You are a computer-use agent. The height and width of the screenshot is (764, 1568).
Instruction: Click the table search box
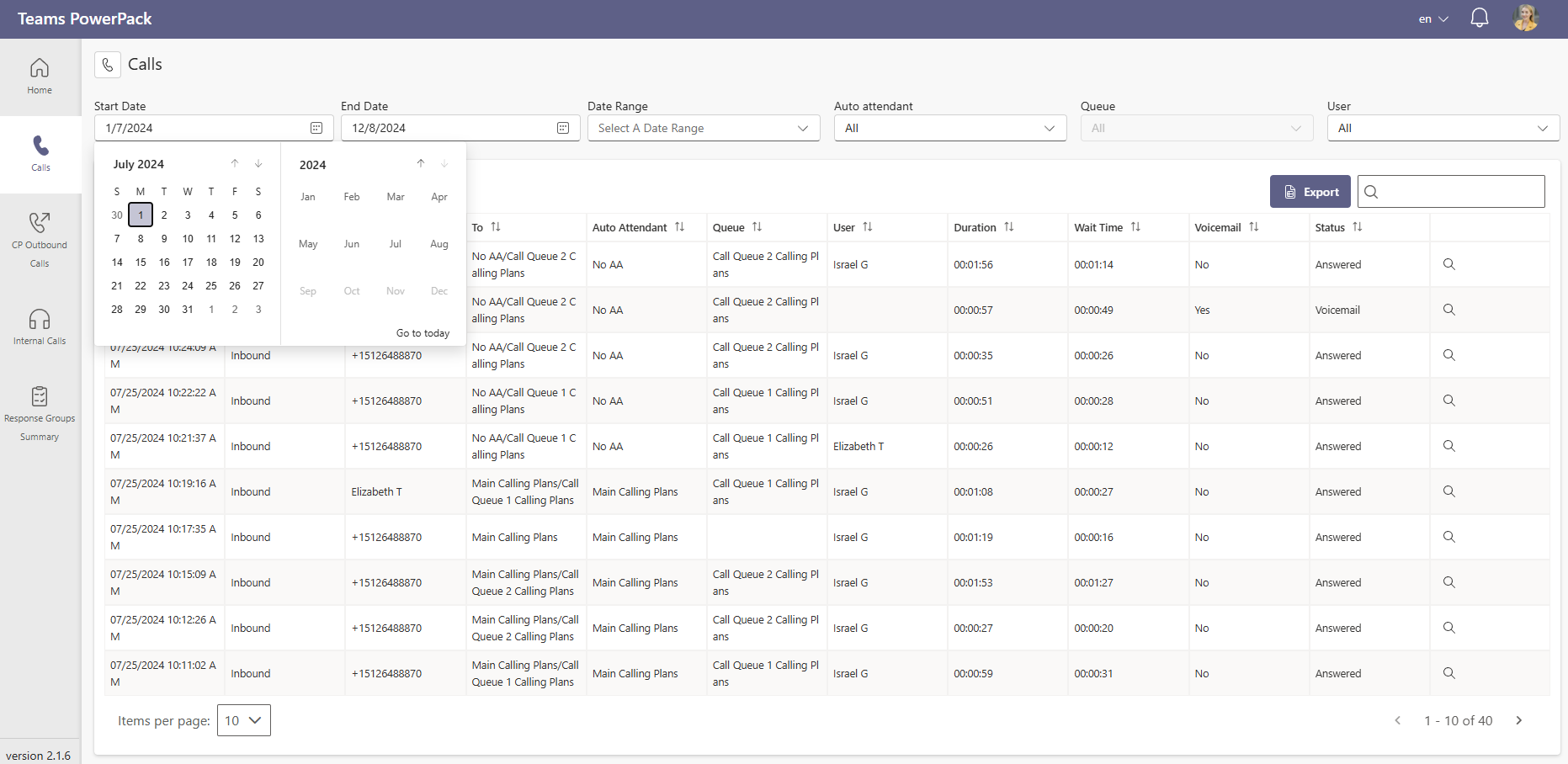[x=1451, y=192]
